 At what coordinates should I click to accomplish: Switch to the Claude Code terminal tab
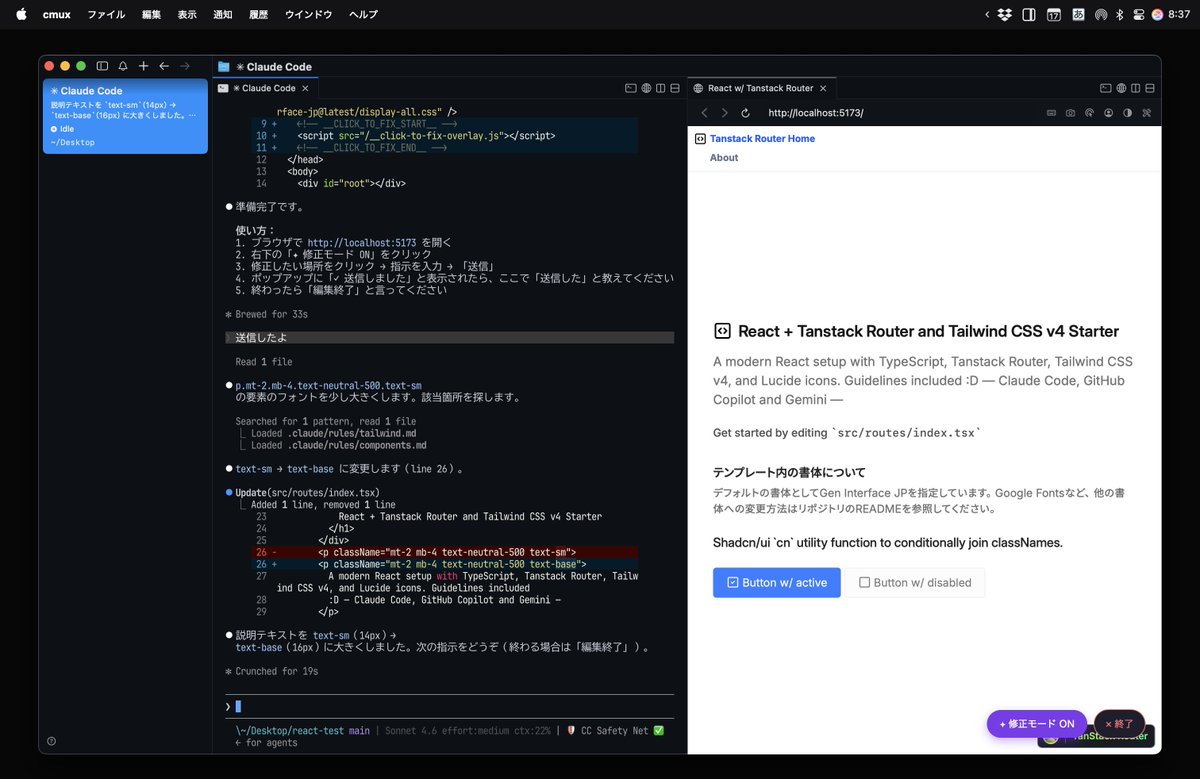264,88
